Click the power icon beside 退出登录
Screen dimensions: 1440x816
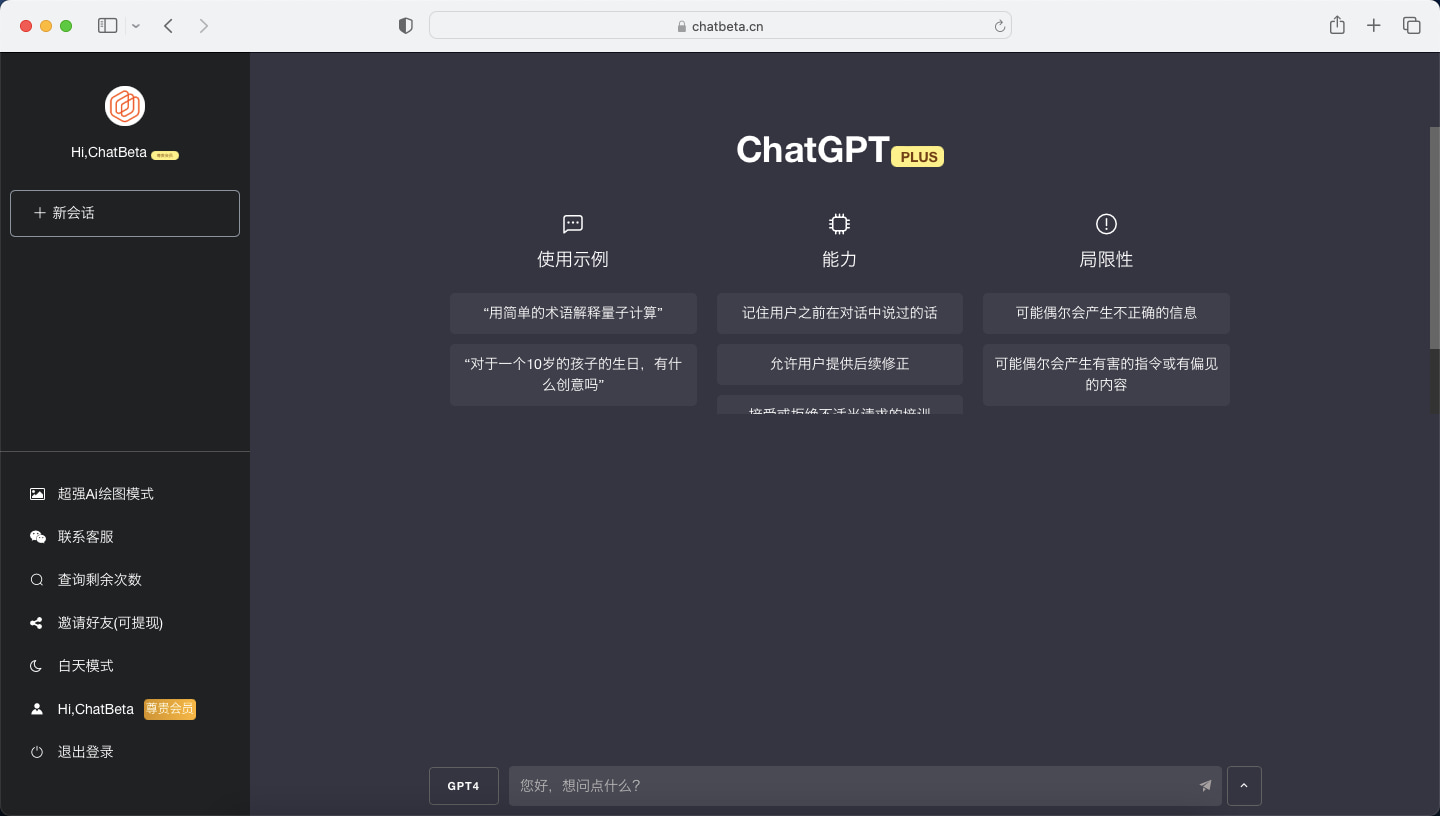[x=36, y=751]
